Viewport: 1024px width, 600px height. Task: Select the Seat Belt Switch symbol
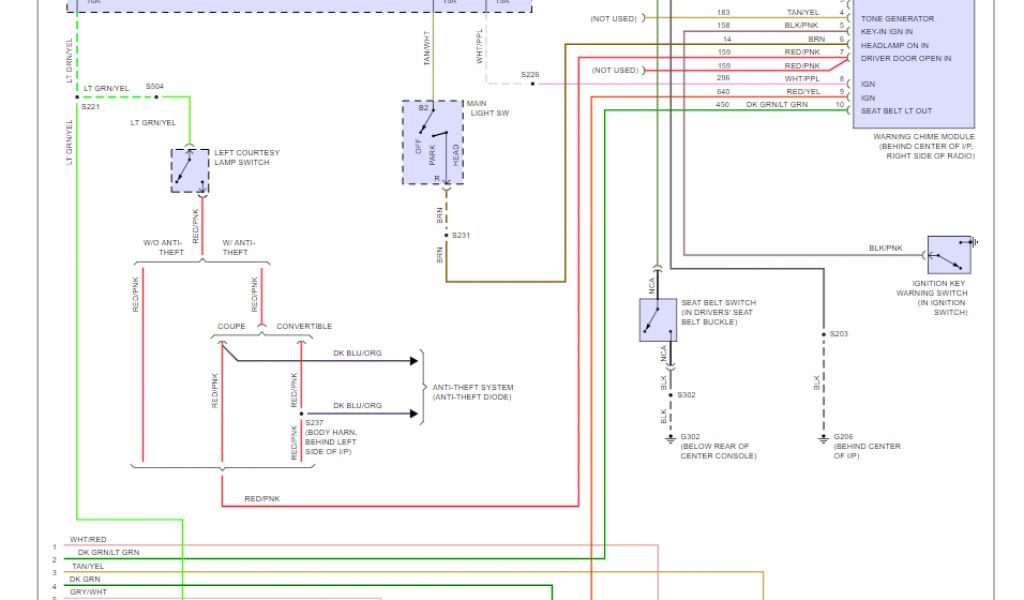click(x=658, y=319)
